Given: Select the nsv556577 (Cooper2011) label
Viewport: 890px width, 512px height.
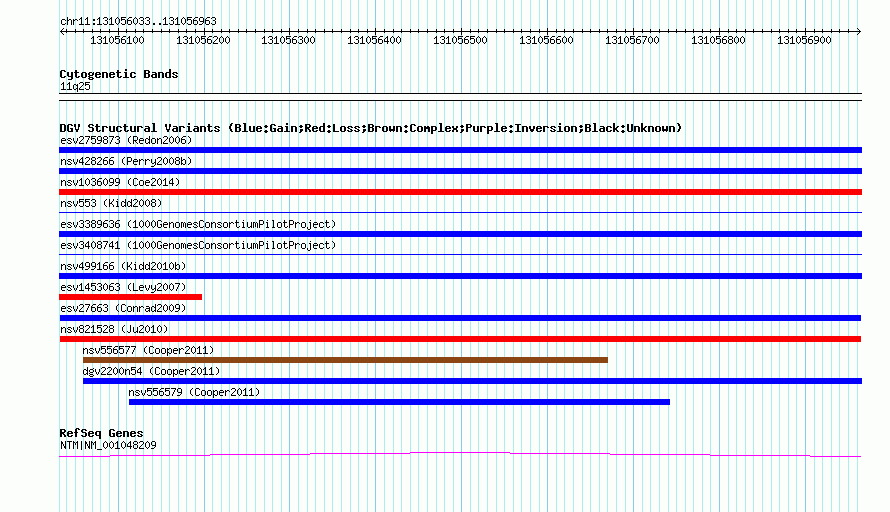Looking at the screenshot, I should (x=148, y=350).
